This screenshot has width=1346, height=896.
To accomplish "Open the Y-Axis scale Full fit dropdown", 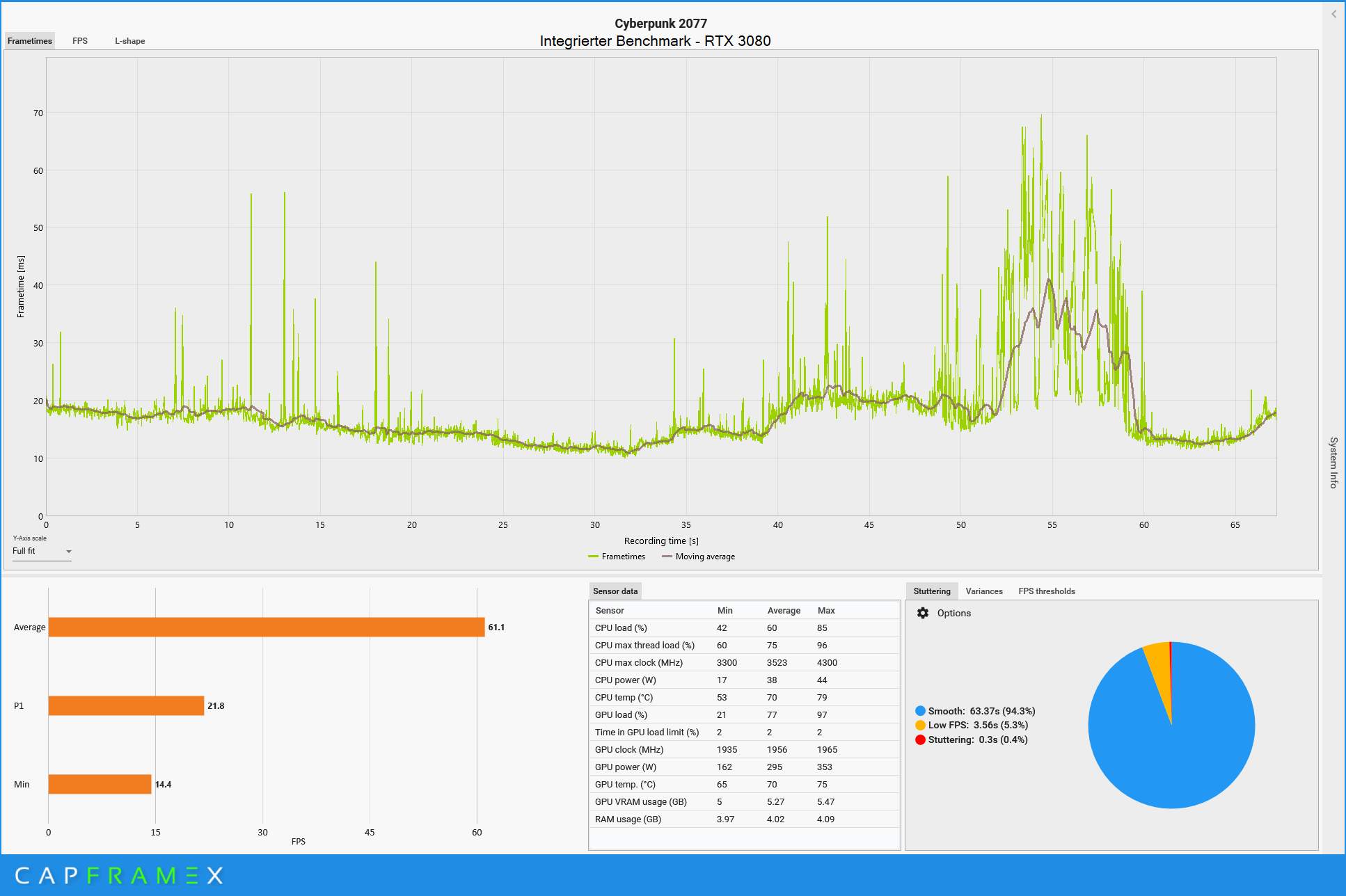I will pos(42,551).
